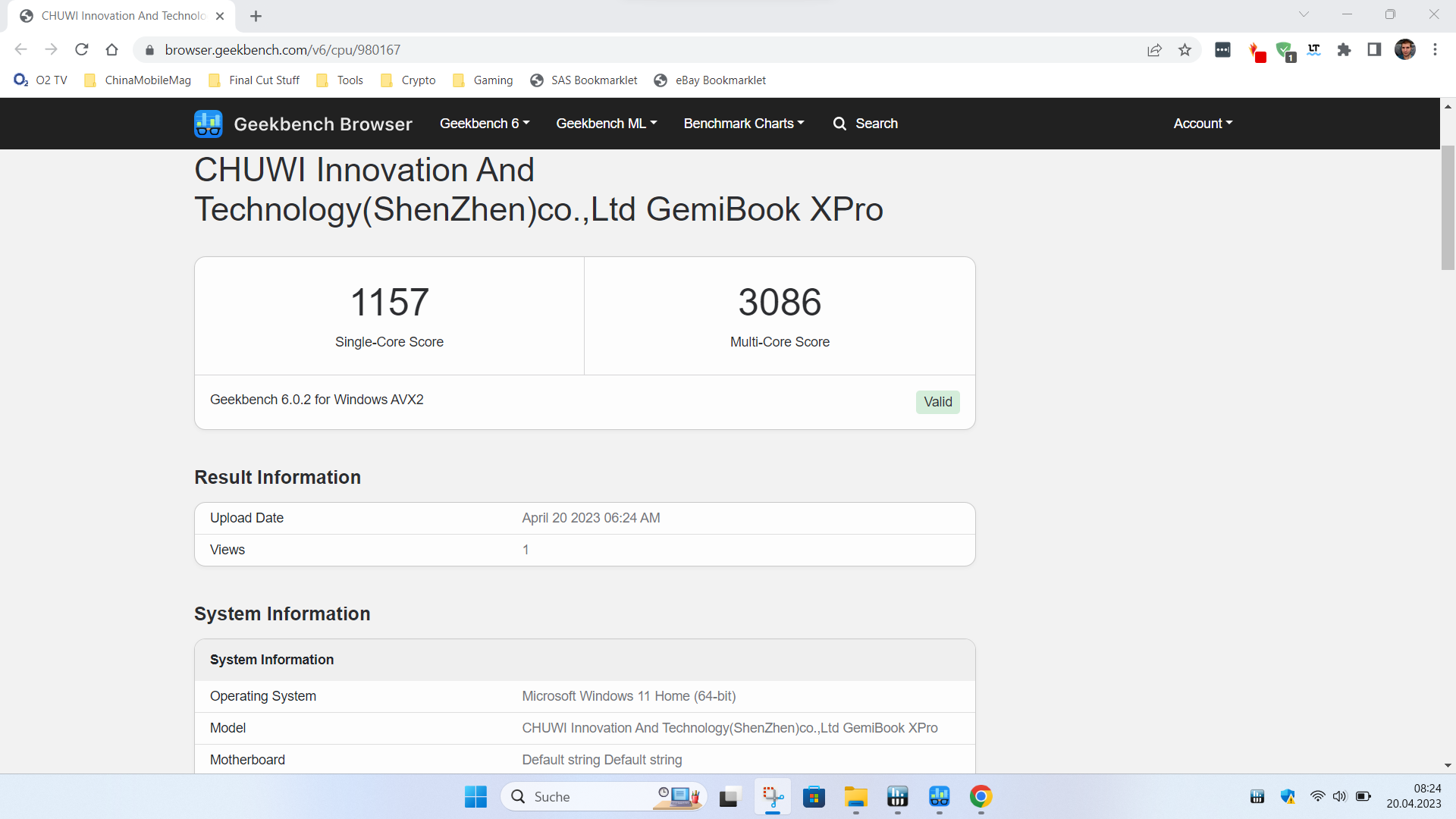Click the Geekbench Browser title link
This screenshot has height=819, width=1456.
coord(323,124)
